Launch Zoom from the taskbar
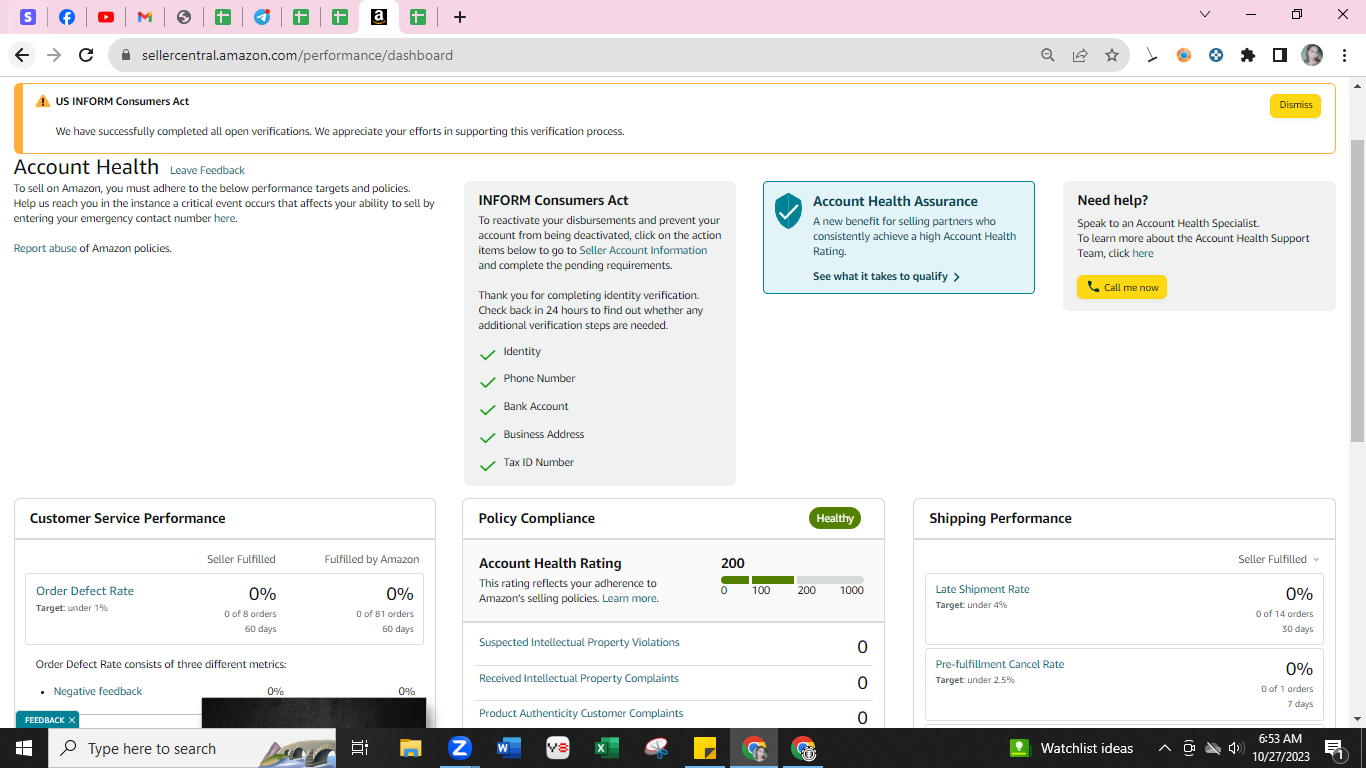1366x768 pixels. pos(460,748)
